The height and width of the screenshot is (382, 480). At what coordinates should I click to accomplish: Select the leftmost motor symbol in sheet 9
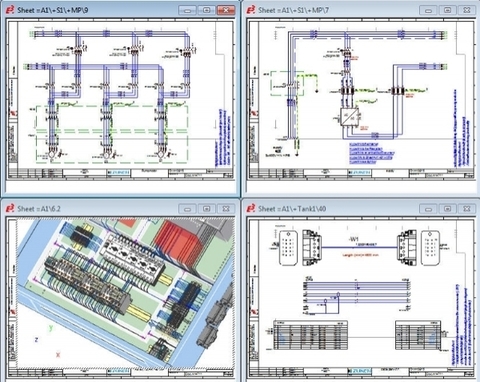(x=52, y=154)
